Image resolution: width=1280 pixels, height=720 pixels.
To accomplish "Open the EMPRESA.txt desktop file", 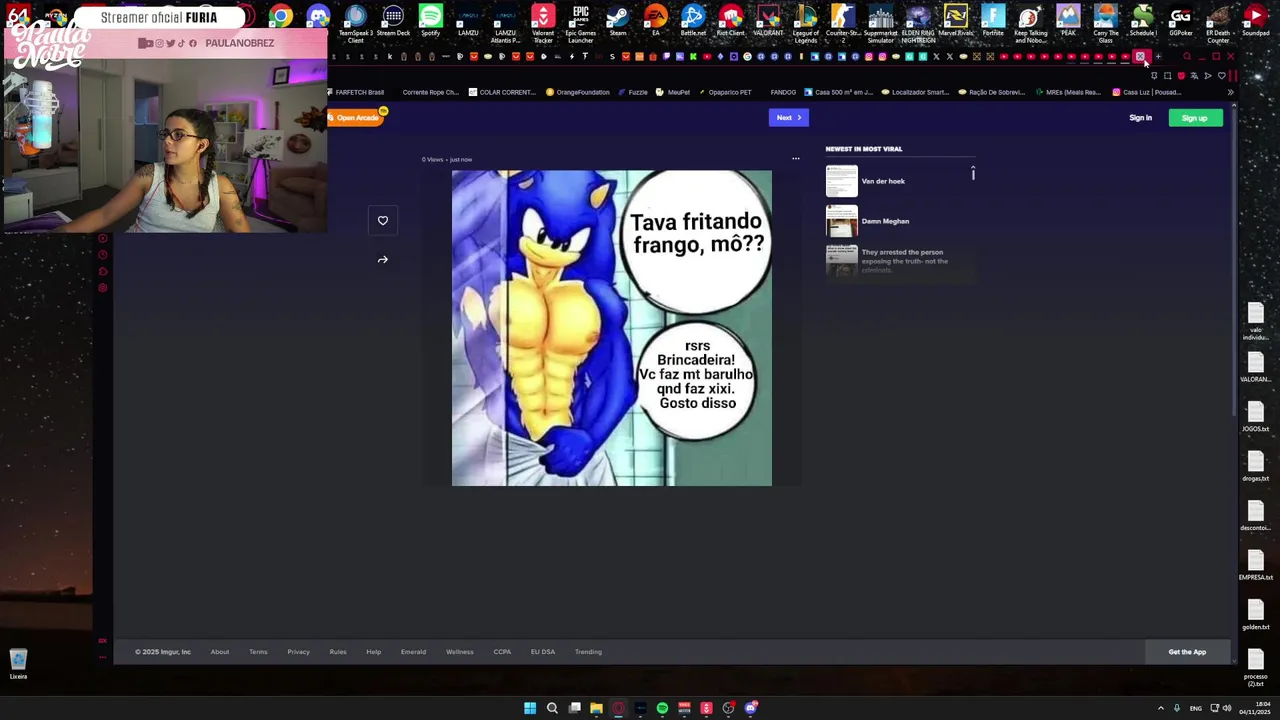I will pos(1255,563).
